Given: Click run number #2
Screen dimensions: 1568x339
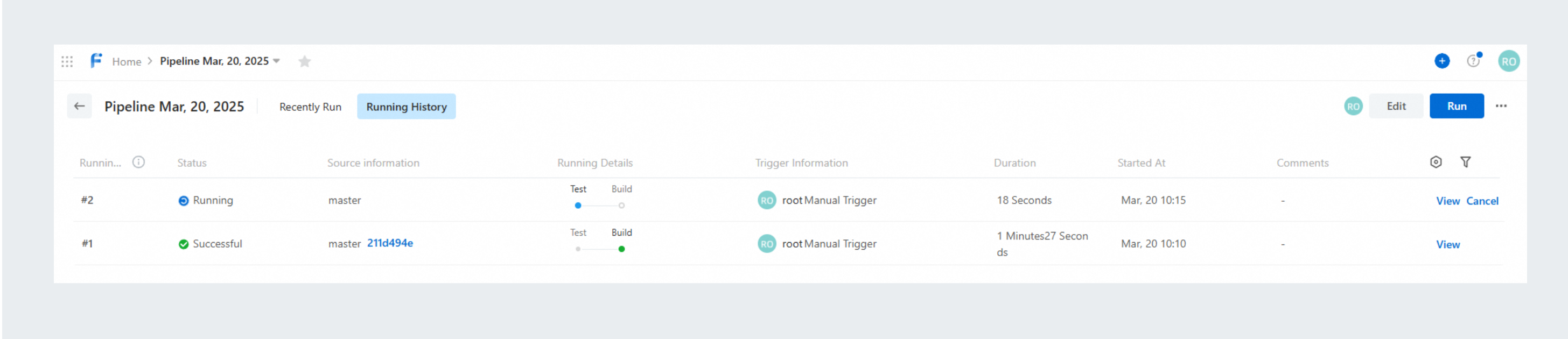Looking at the screenshot, I should coord(87,200).
